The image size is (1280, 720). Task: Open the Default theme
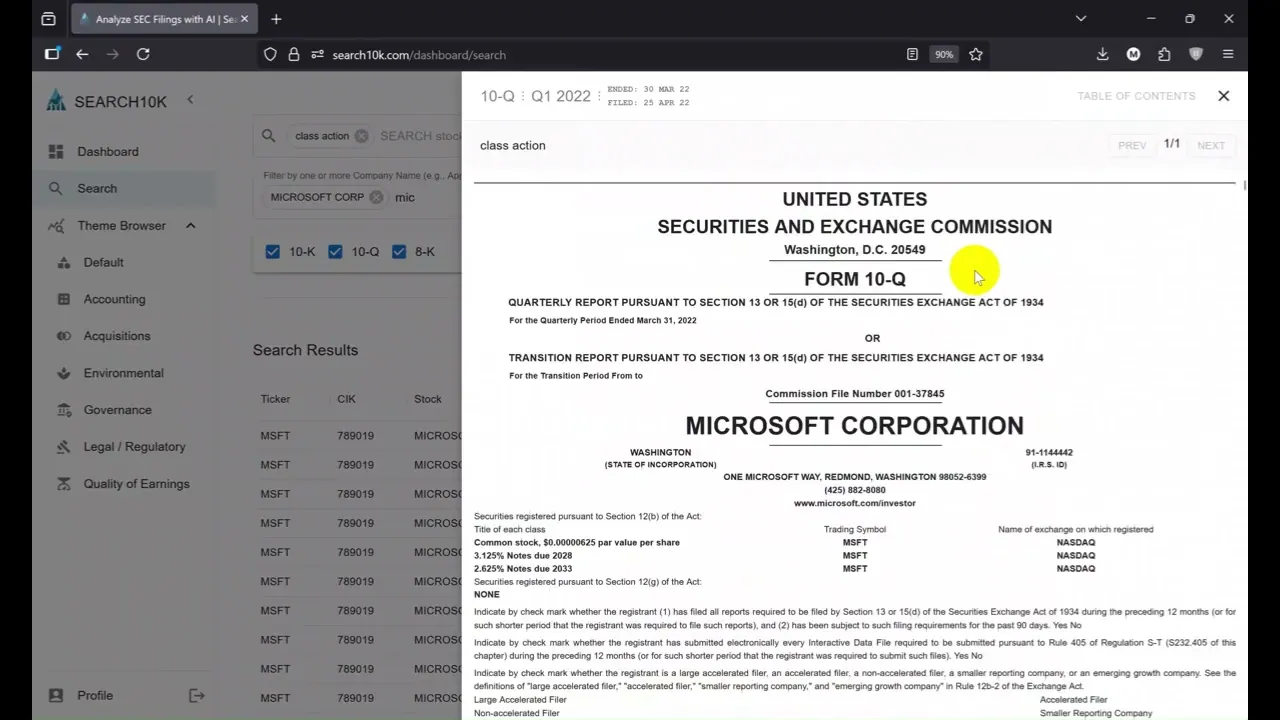[103, 262]
